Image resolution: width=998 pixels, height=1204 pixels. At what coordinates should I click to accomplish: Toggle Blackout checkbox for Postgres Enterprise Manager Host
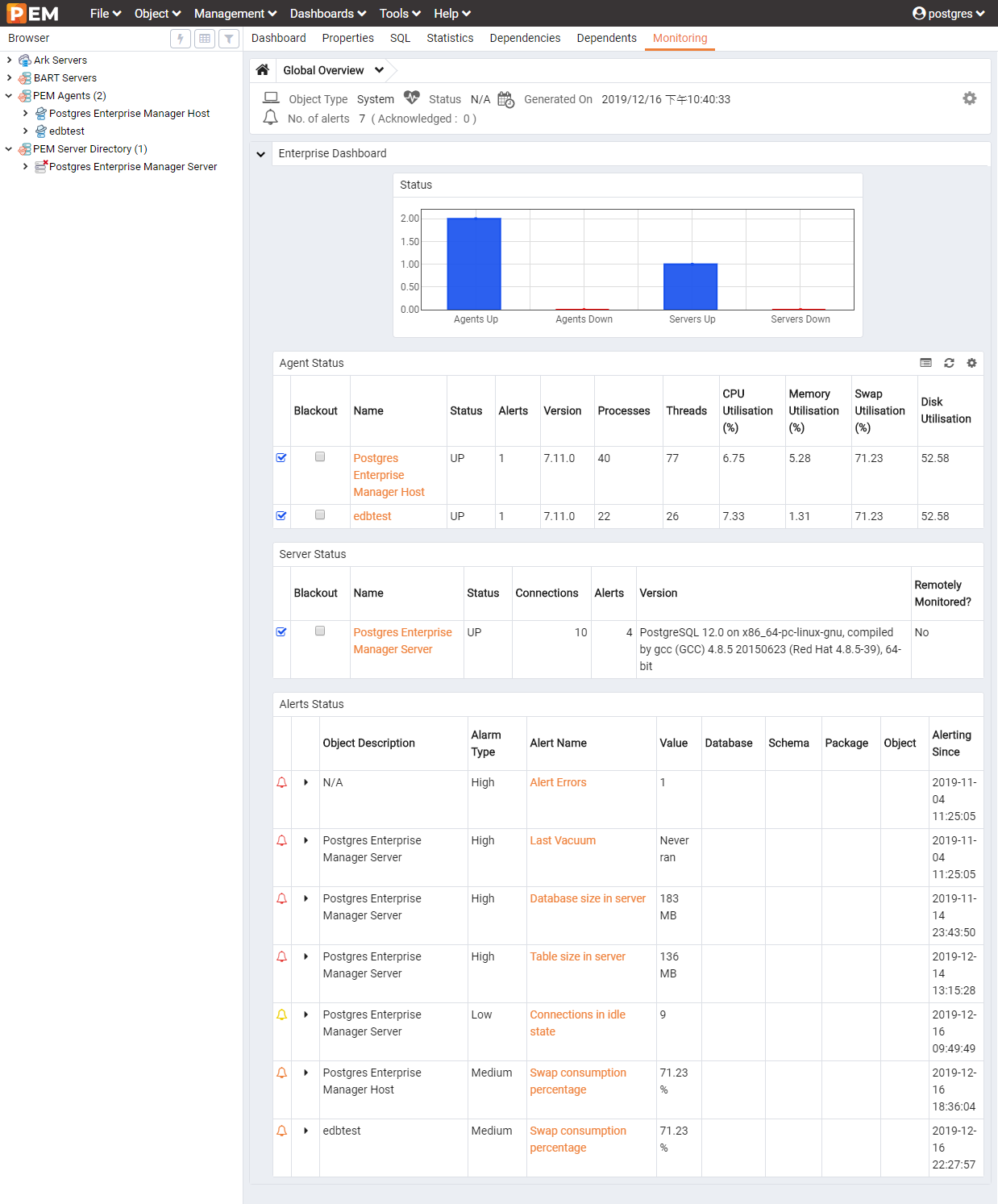[x=320, y=456]
